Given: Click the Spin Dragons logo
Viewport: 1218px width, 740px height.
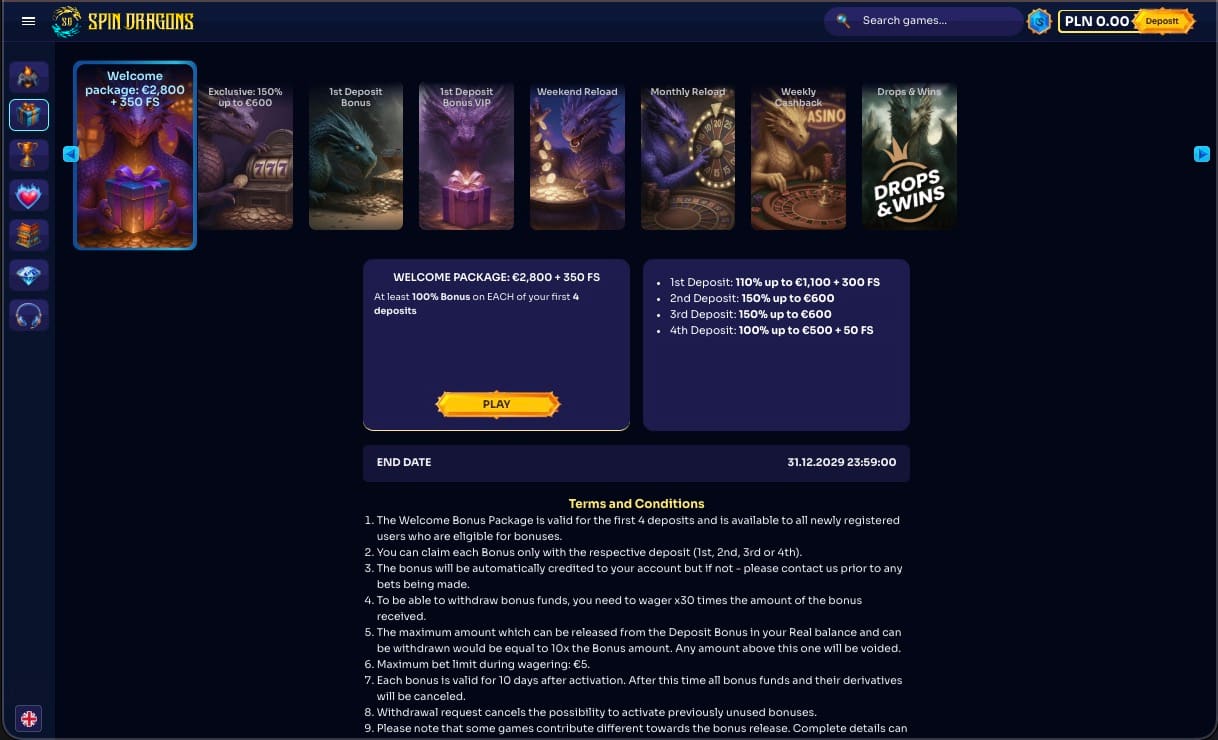Looking at the screenshot, I should (124, 21).
